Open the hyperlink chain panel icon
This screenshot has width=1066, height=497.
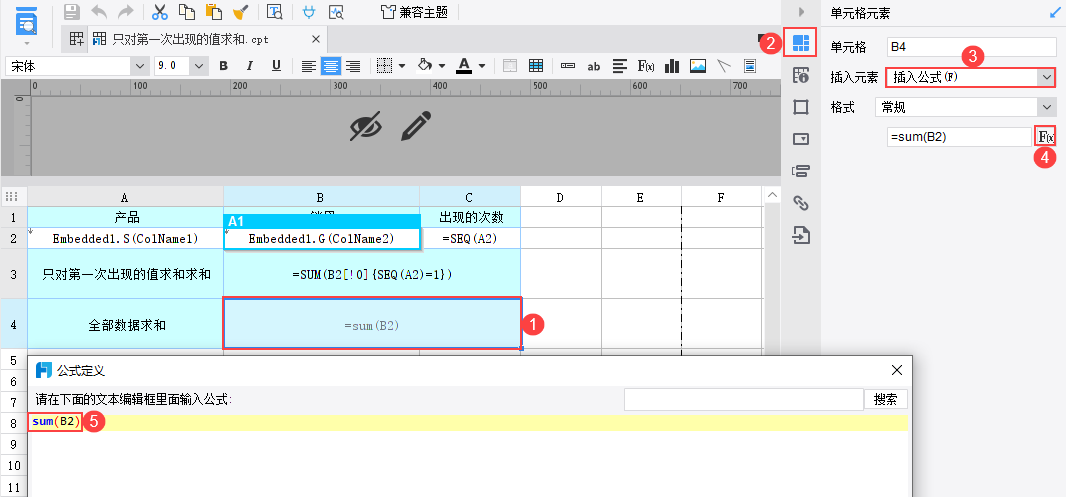[801, 203]
